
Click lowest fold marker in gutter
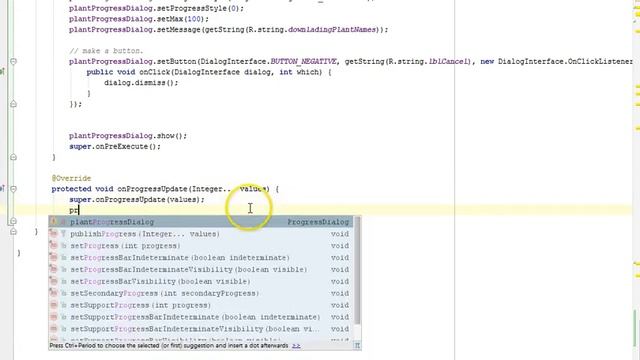[13, 232]
